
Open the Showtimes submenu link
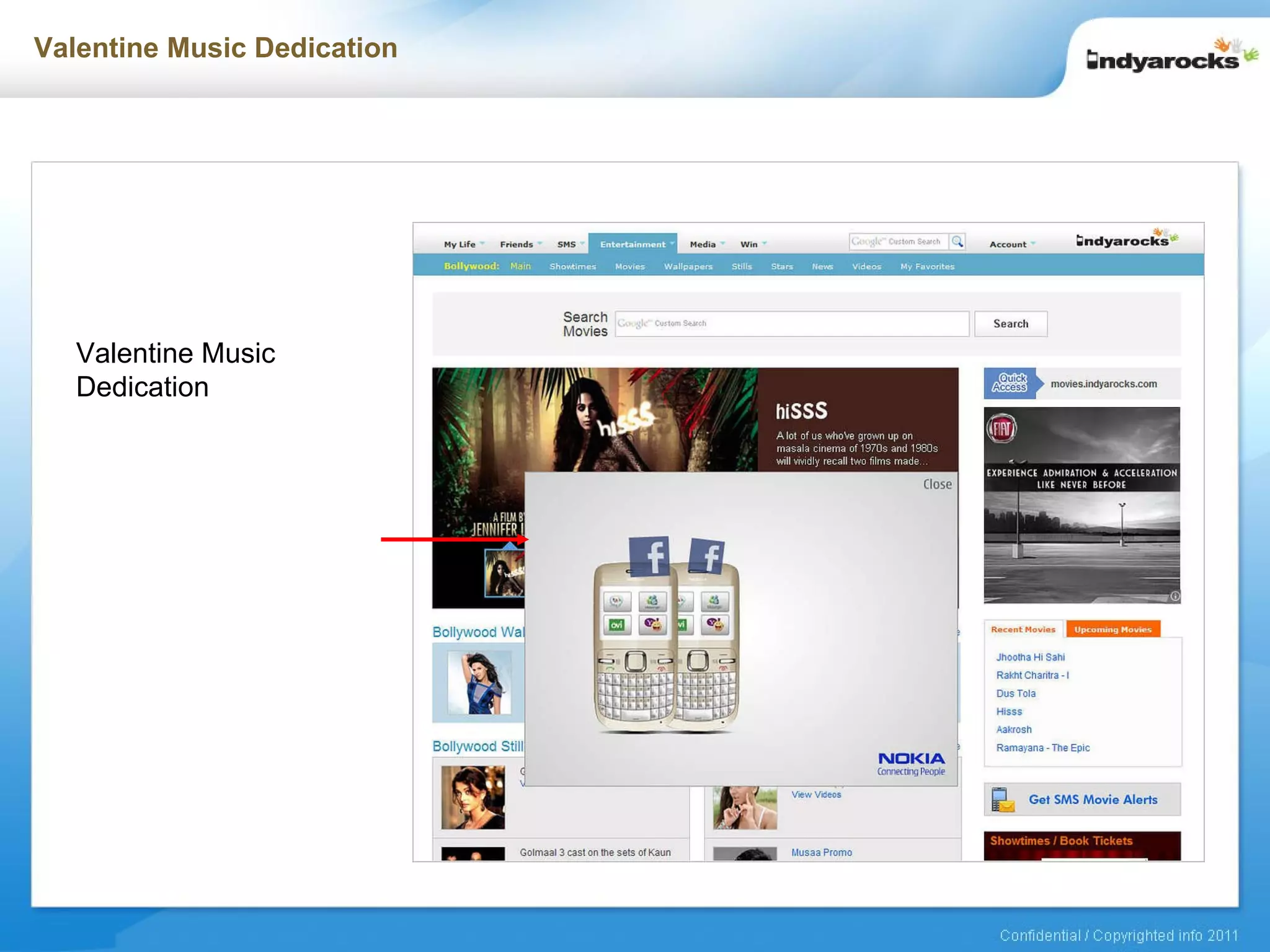tap(572, 267)
